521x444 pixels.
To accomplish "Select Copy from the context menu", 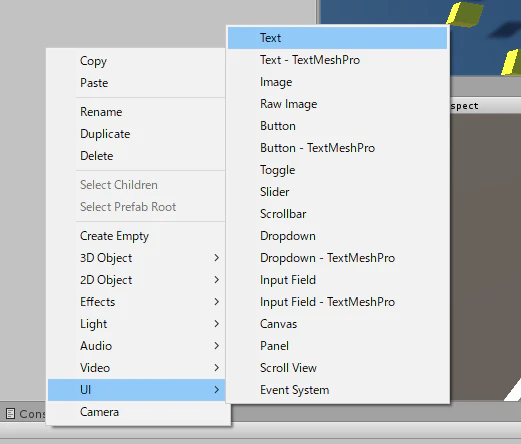I will 137,61.
